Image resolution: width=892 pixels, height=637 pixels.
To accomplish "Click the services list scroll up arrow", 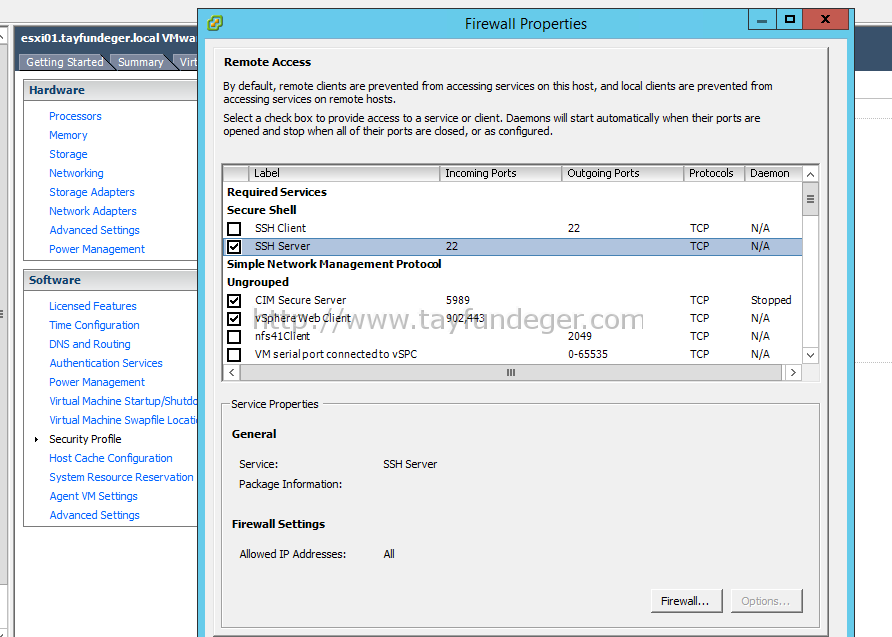I will click(x=811, y=174).
